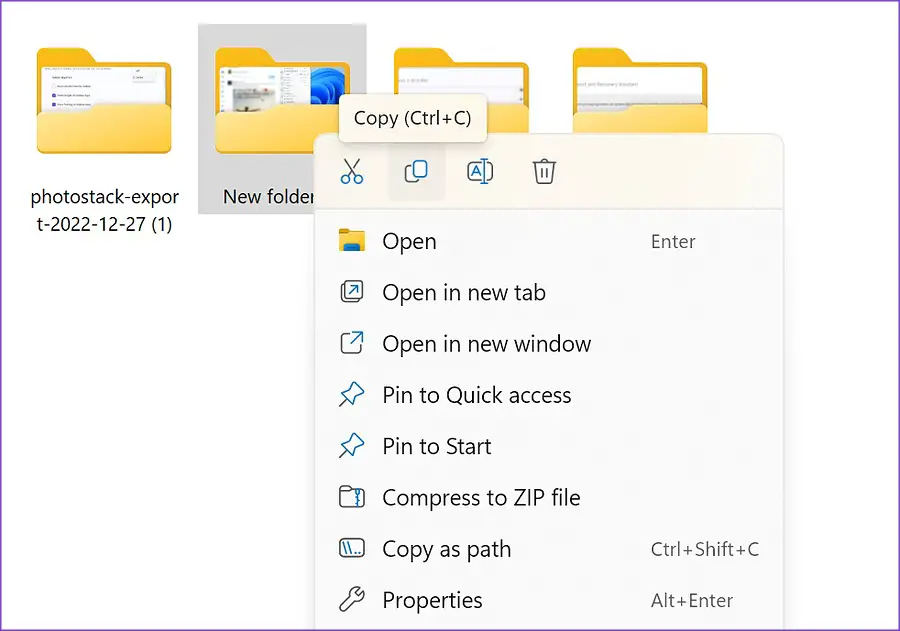Click the zipped folder icon for Compress

coord(352,497)
